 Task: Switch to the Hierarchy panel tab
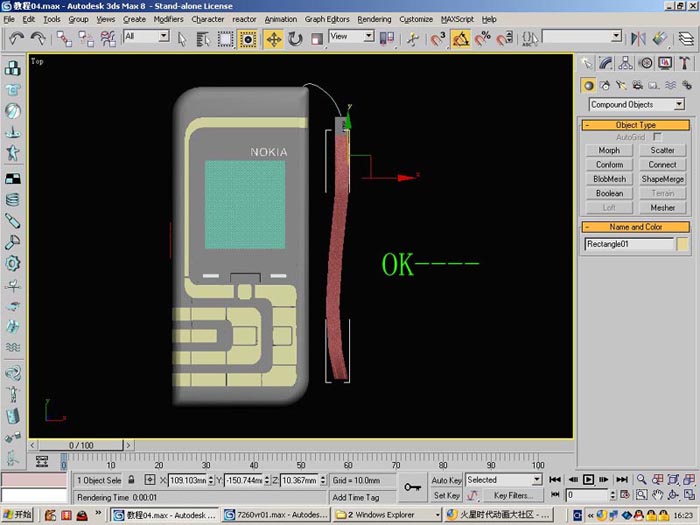(x=625, y=63)
